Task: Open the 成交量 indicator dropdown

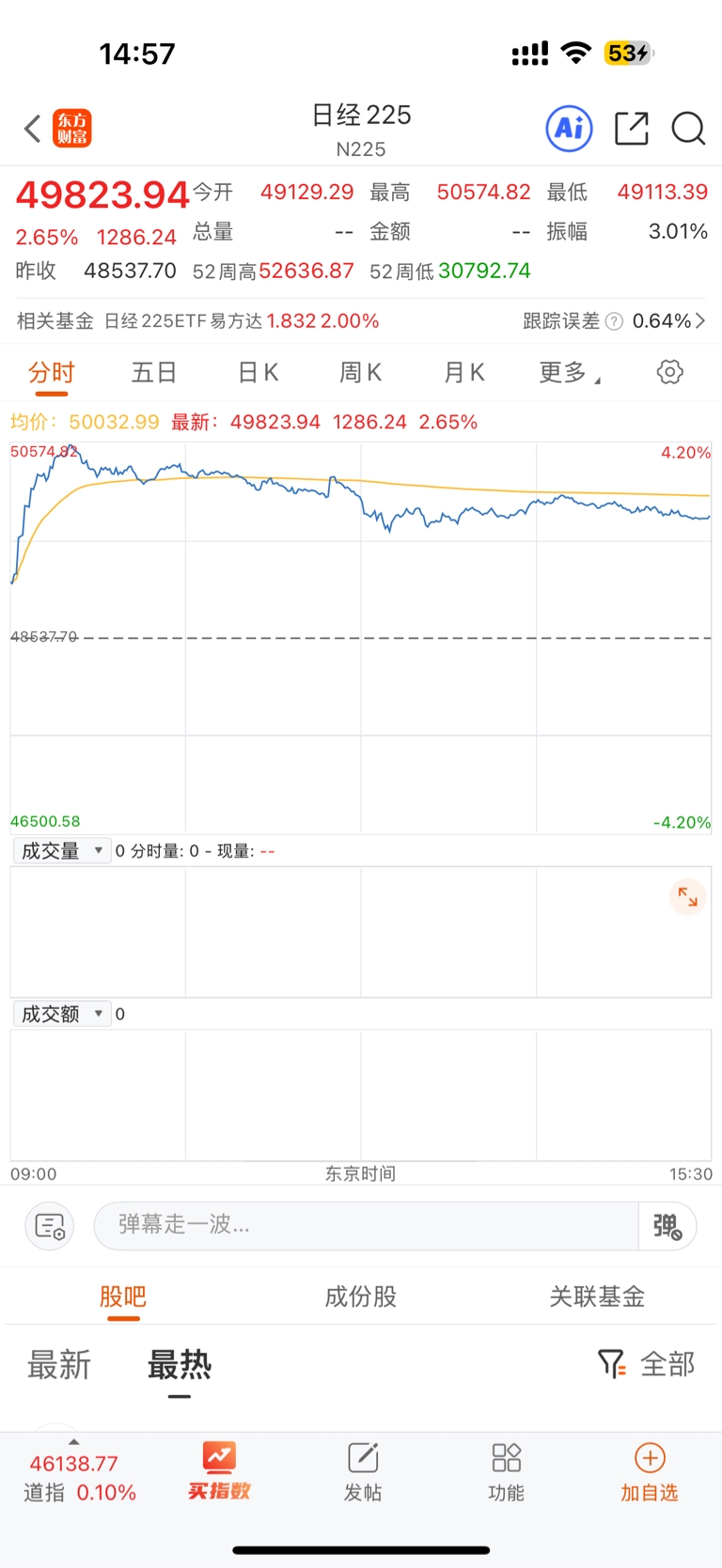Action: pyautogui.click(x=62, y=851)
